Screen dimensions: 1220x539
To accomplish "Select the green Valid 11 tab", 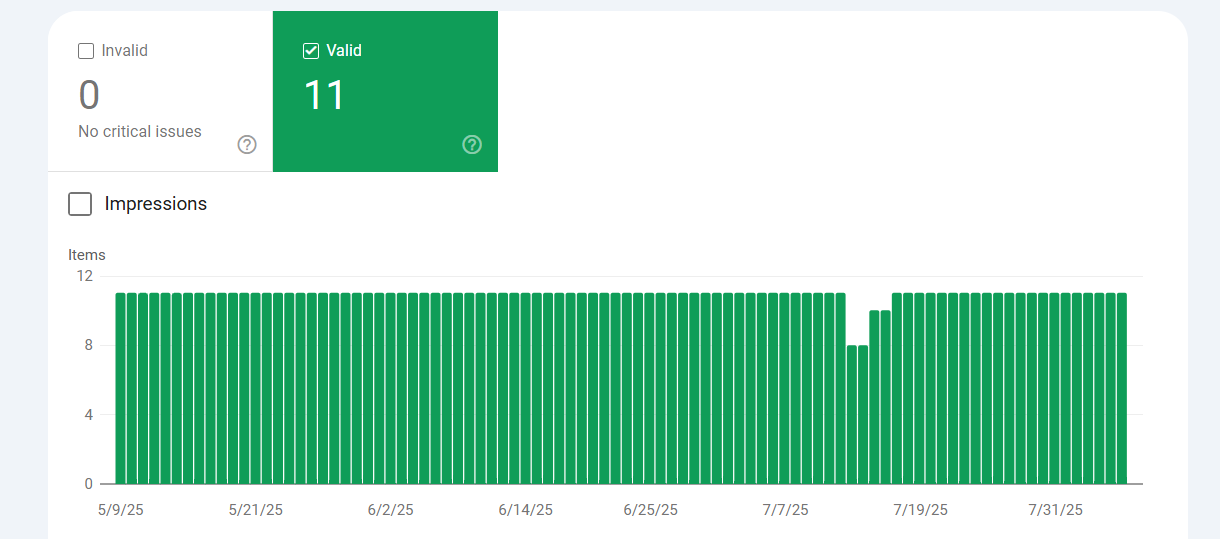I will pyautogui.click(x=385, y=92).
